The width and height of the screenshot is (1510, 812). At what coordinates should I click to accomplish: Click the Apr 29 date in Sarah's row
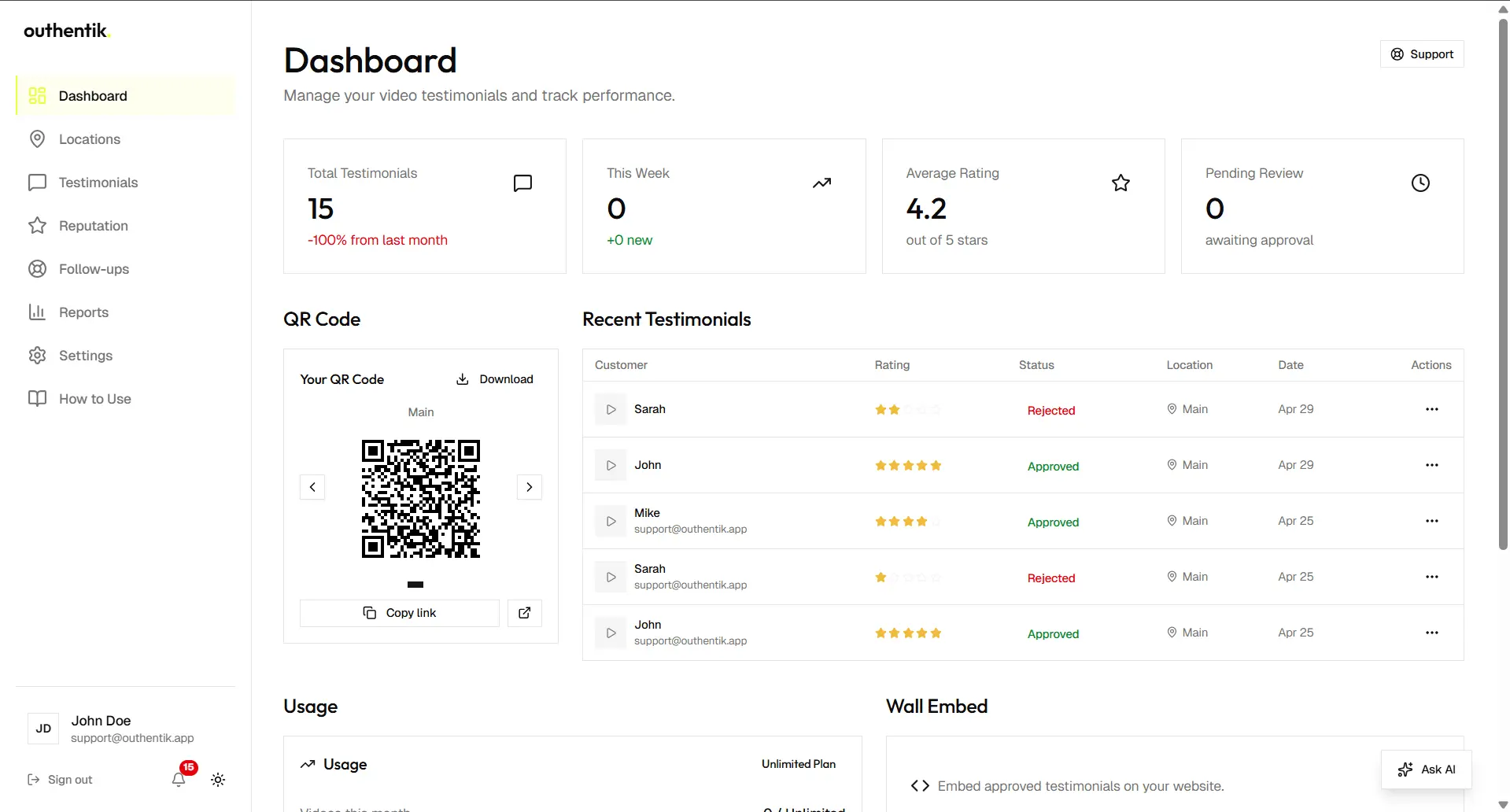coord(1296,409)
